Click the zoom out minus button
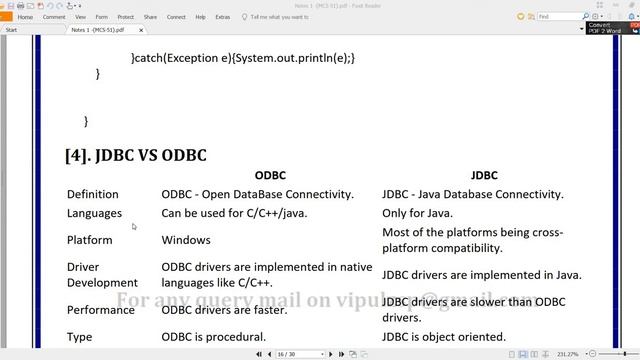 [593, 354]
